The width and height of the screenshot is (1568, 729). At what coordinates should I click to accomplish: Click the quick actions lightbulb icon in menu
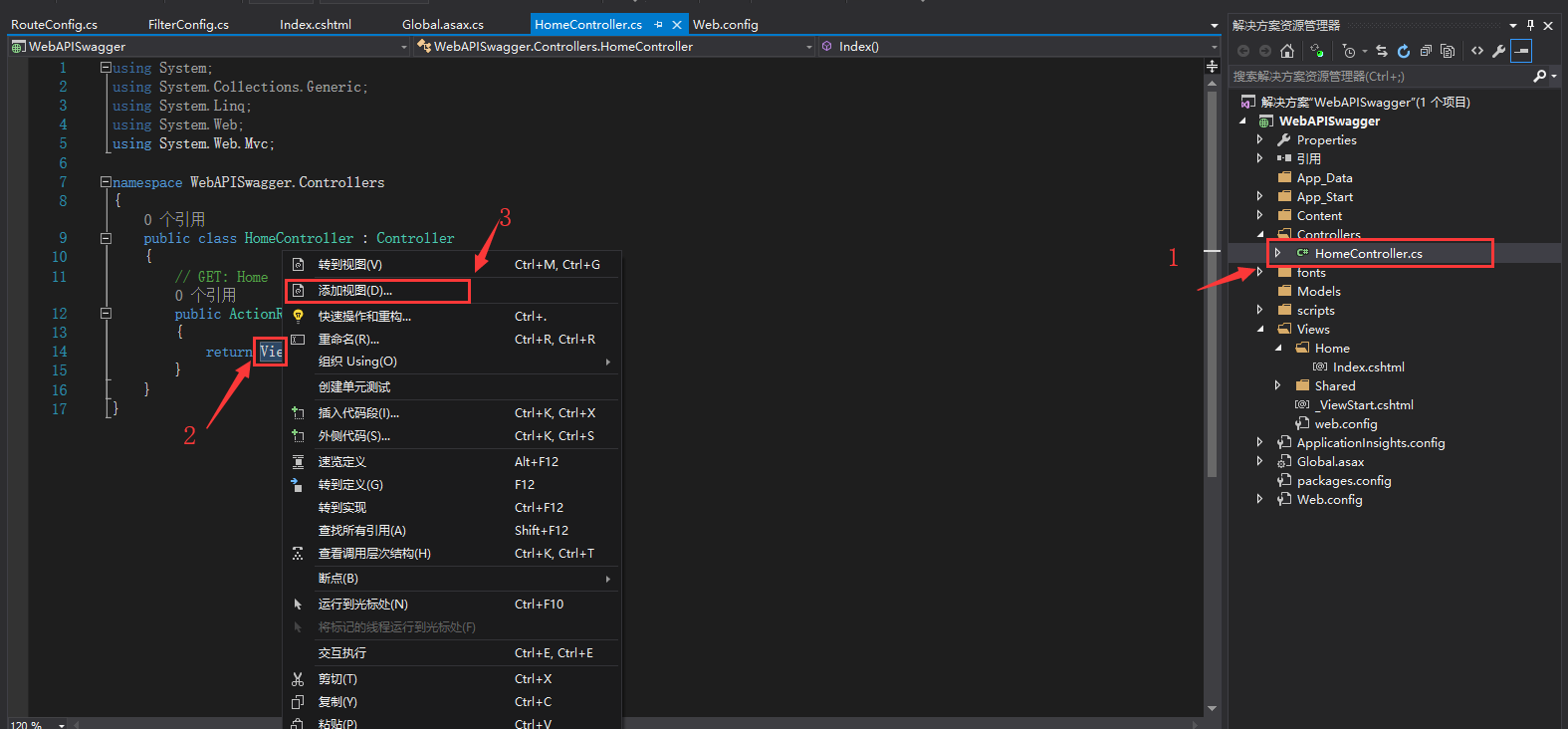298,316
